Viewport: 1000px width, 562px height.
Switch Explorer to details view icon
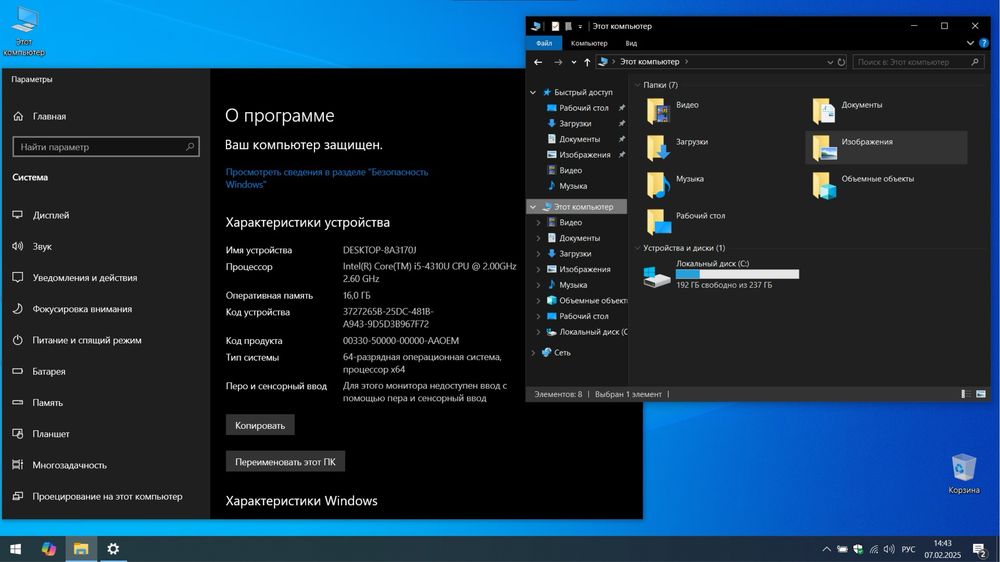(x=966, y=394)
